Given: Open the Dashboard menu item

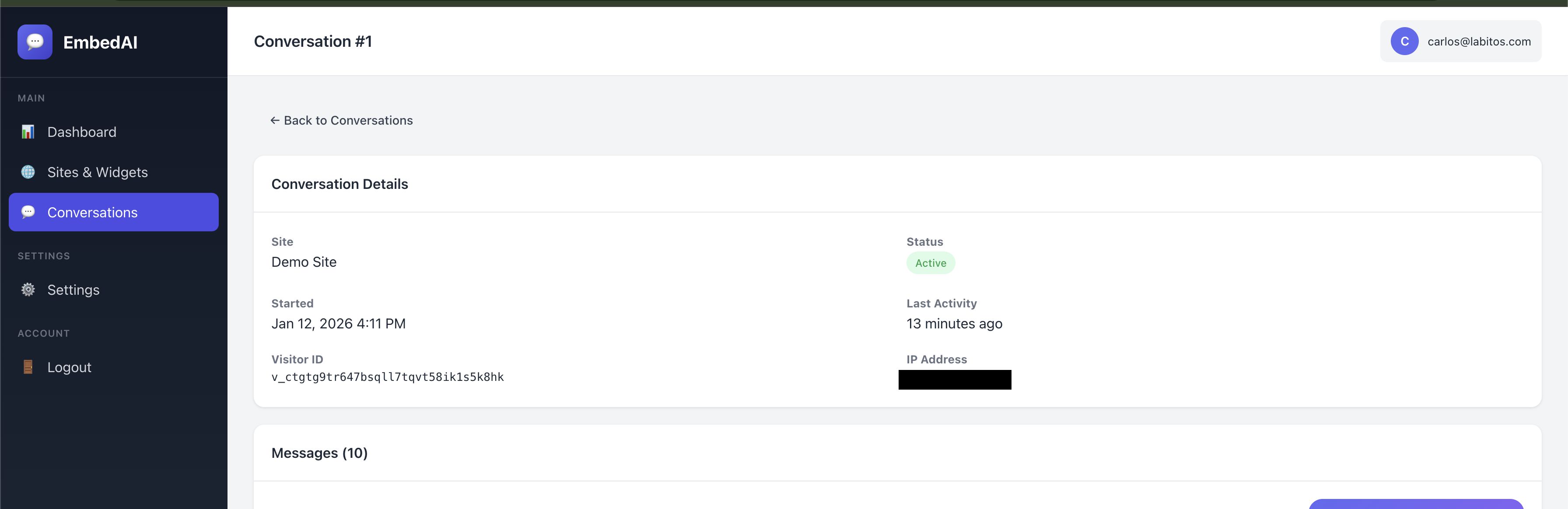Looking at the screenshot, I should coord(81,132).
